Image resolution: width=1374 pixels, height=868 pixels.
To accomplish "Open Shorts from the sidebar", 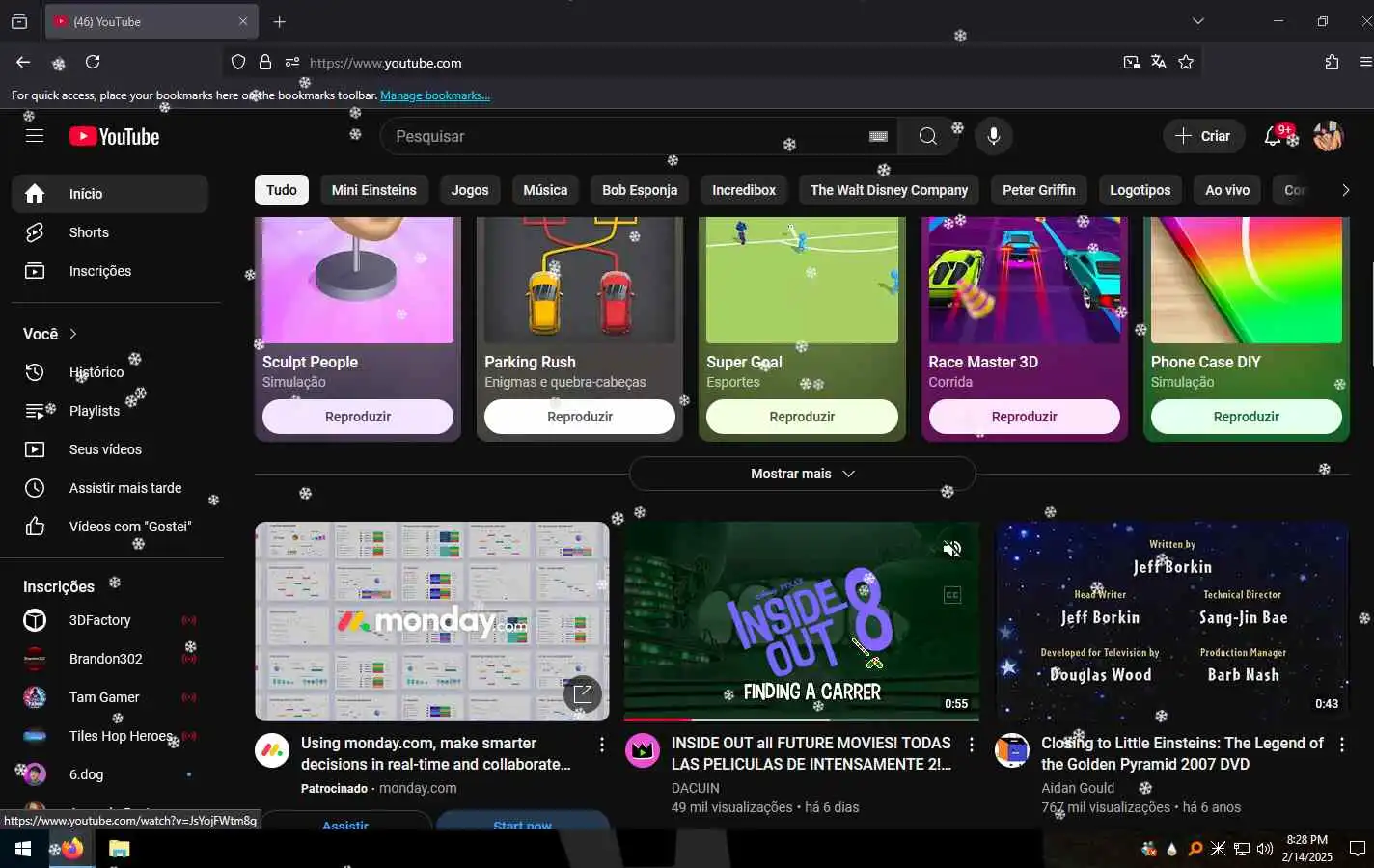I will point(110,232).
